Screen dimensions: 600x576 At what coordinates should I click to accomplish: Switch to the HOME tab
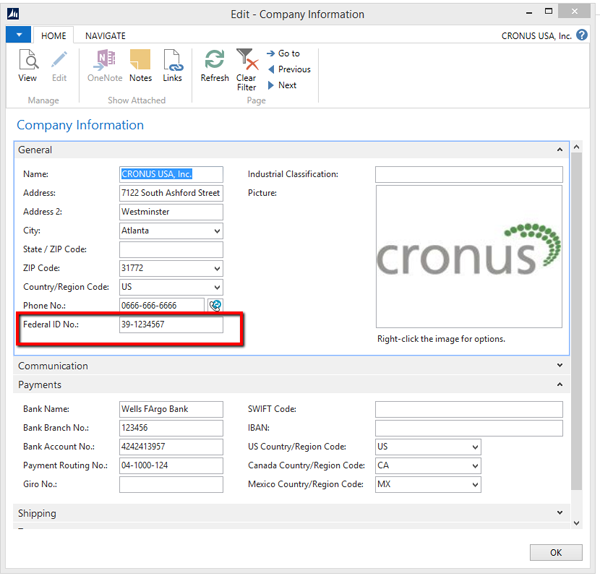pyautogui.click(x=54, y=36)
